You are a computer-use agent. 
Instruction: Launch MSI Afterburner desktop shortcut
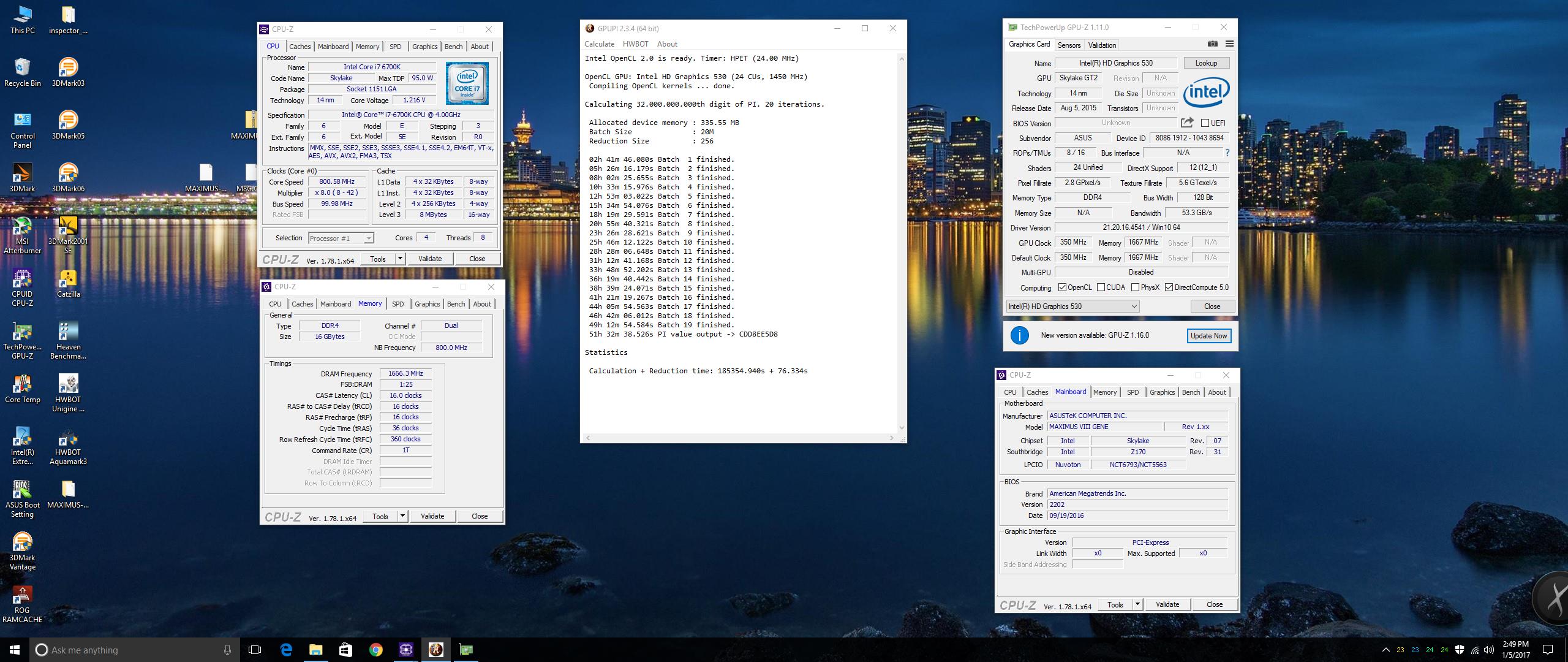(23, 235)
